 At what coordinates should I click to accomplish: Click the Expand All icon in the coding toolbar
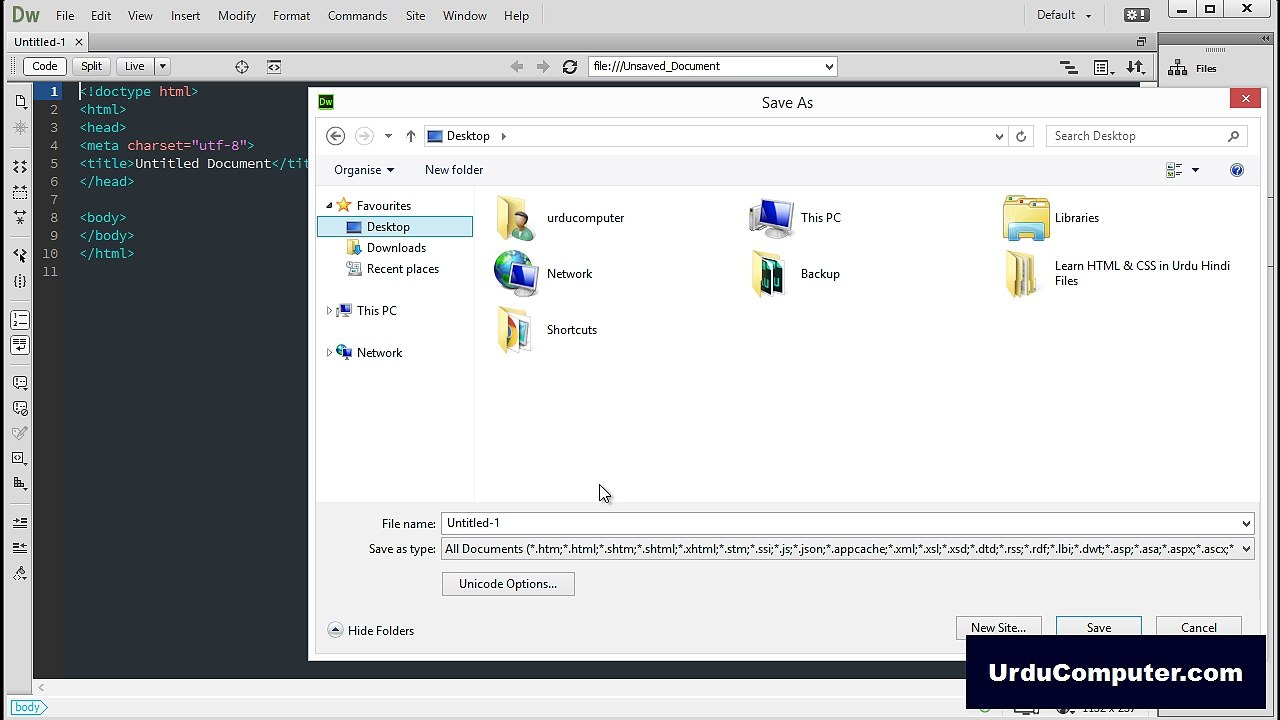click(x=20, y=216)
